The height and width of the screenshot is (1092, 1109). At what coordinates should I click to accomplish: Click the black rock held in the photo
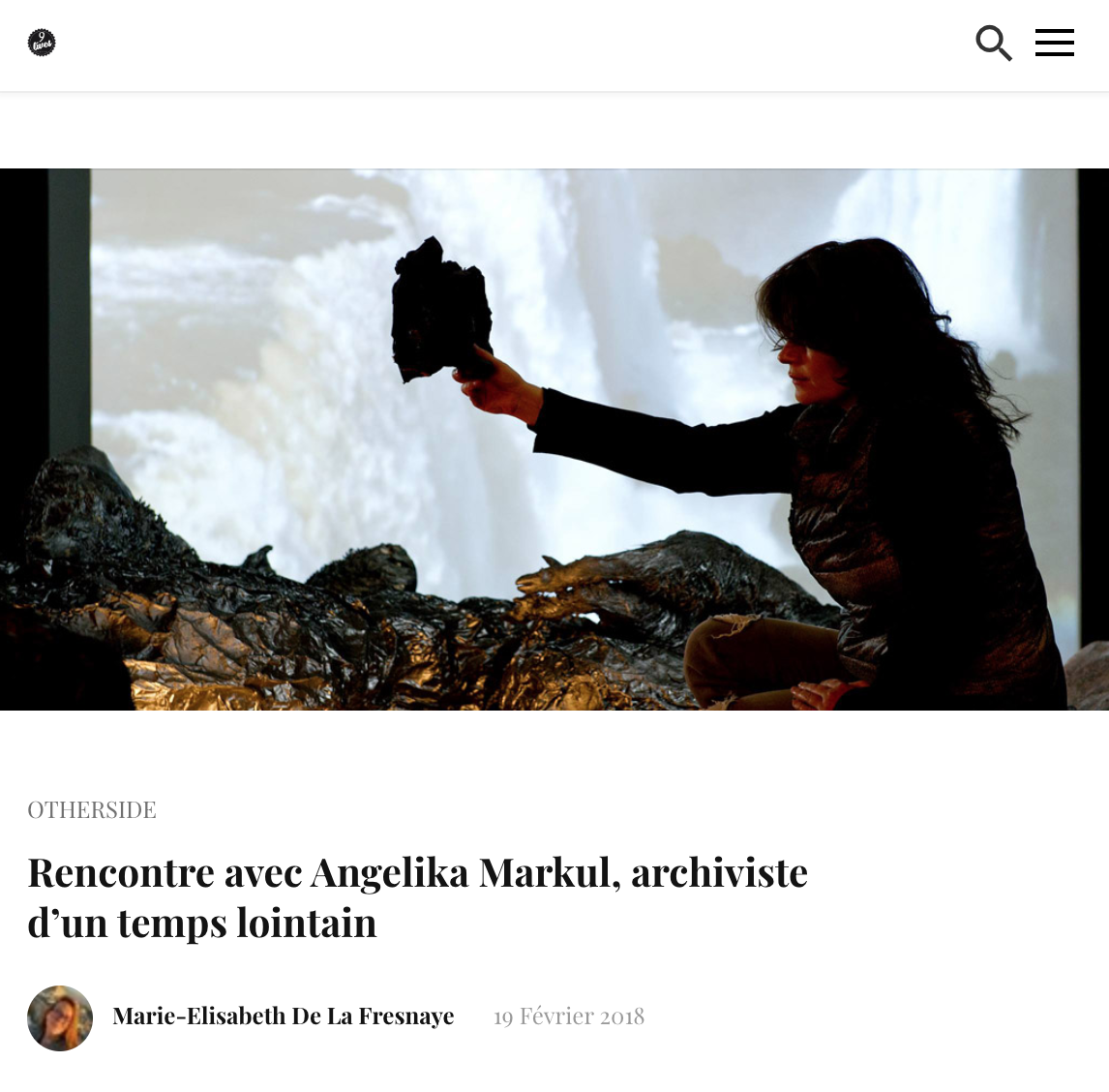click(x=440, y=309)
